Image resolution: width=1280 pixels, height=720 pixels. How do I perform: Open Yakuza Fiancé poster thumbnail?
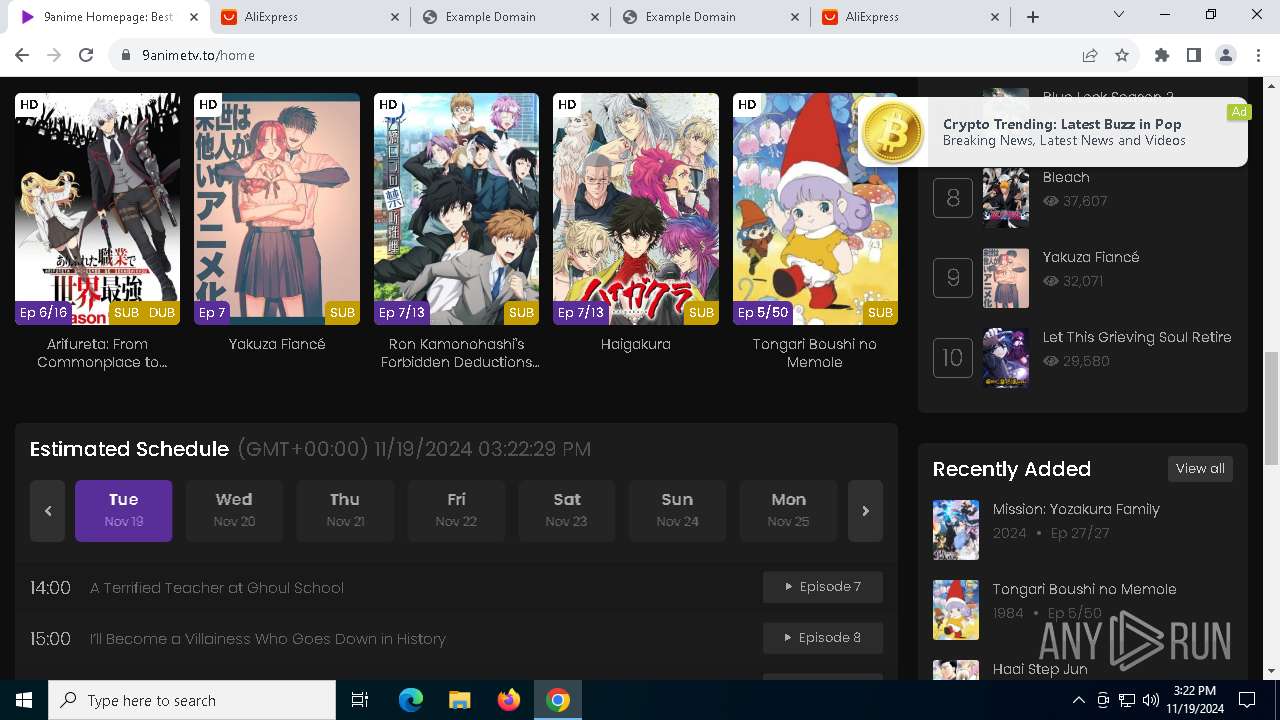pos(277,209)
